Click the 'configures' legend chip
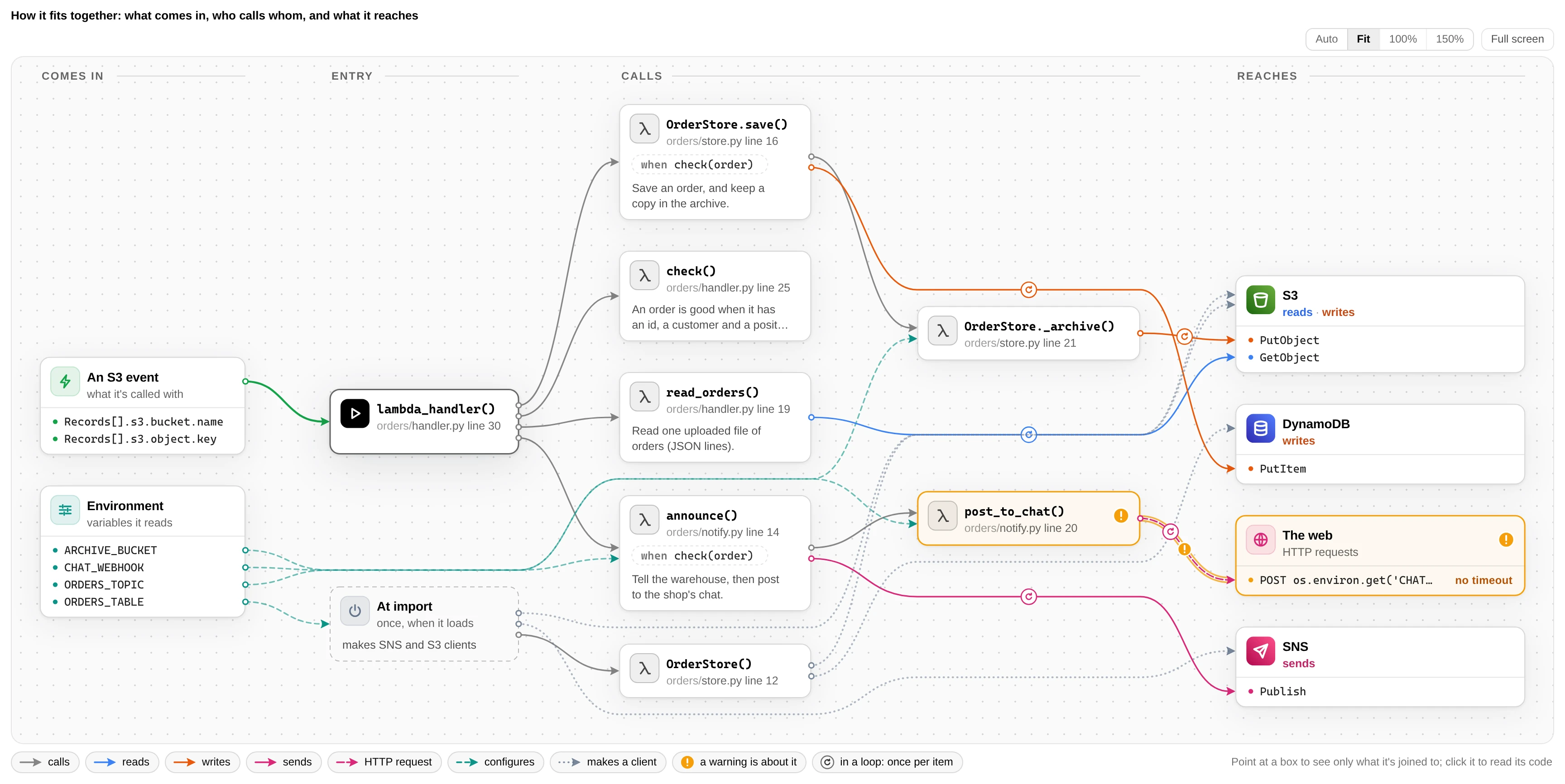 (496, 762)
